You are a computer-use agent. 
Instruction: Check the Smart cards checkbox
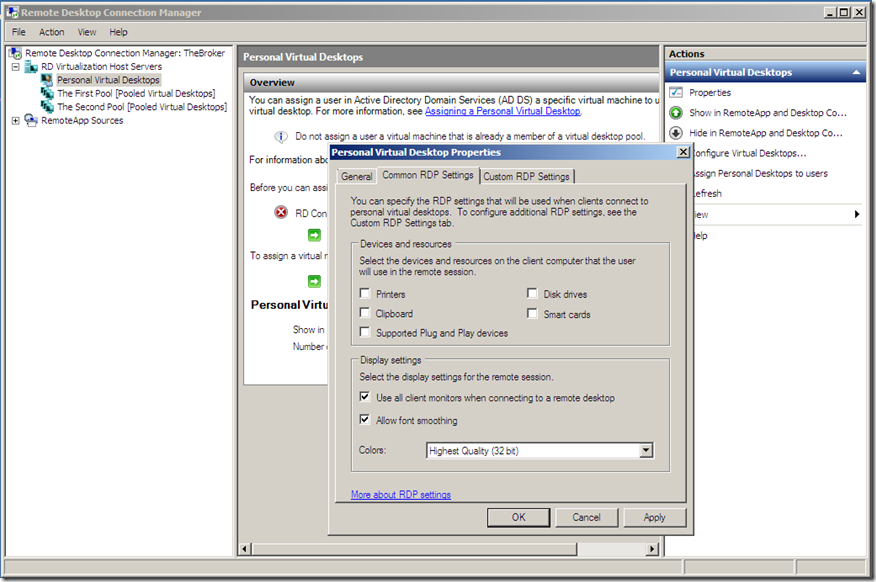tap(532, 313)
